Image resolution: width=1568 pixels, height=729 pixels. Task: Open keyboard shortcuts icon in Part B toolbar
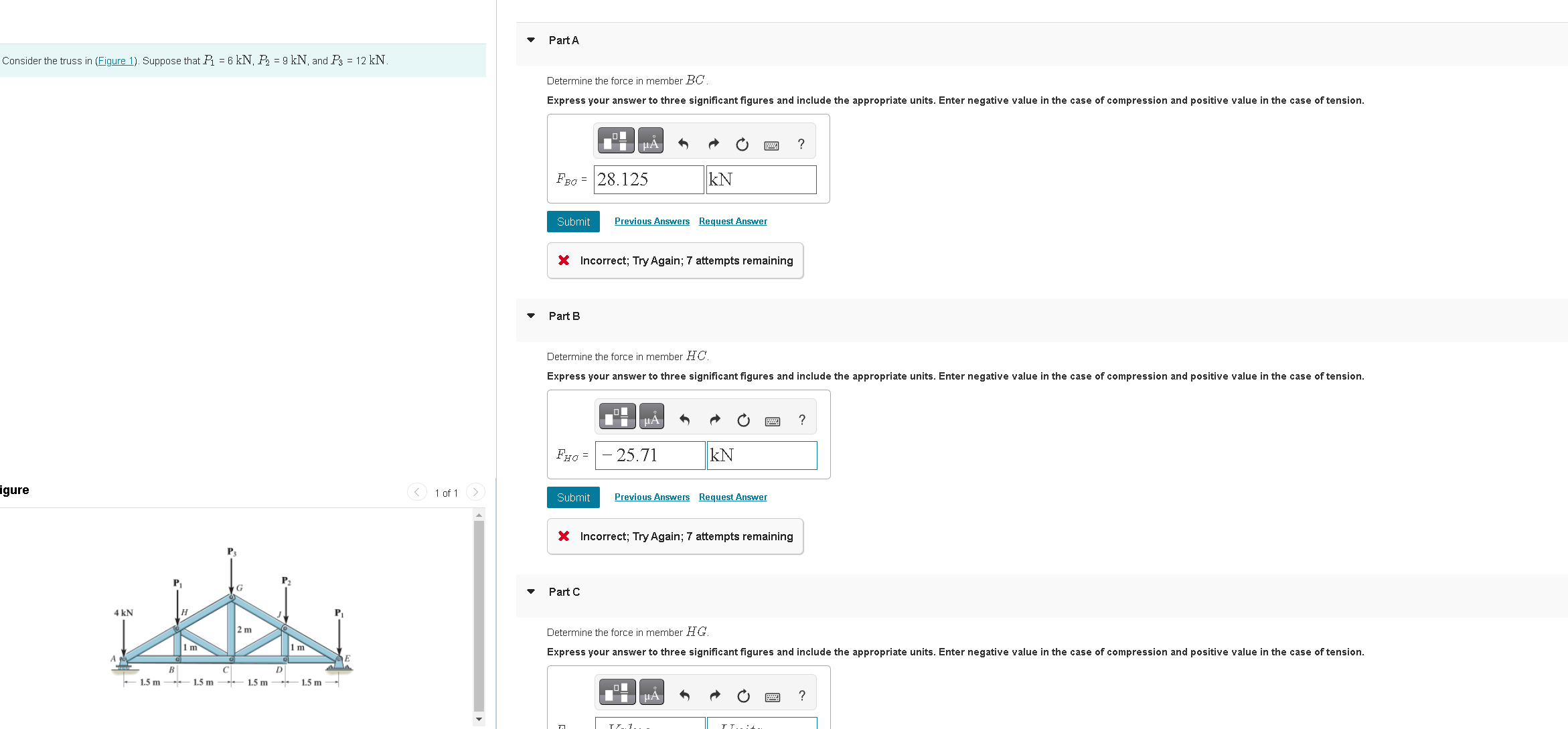tap(772, 421)
